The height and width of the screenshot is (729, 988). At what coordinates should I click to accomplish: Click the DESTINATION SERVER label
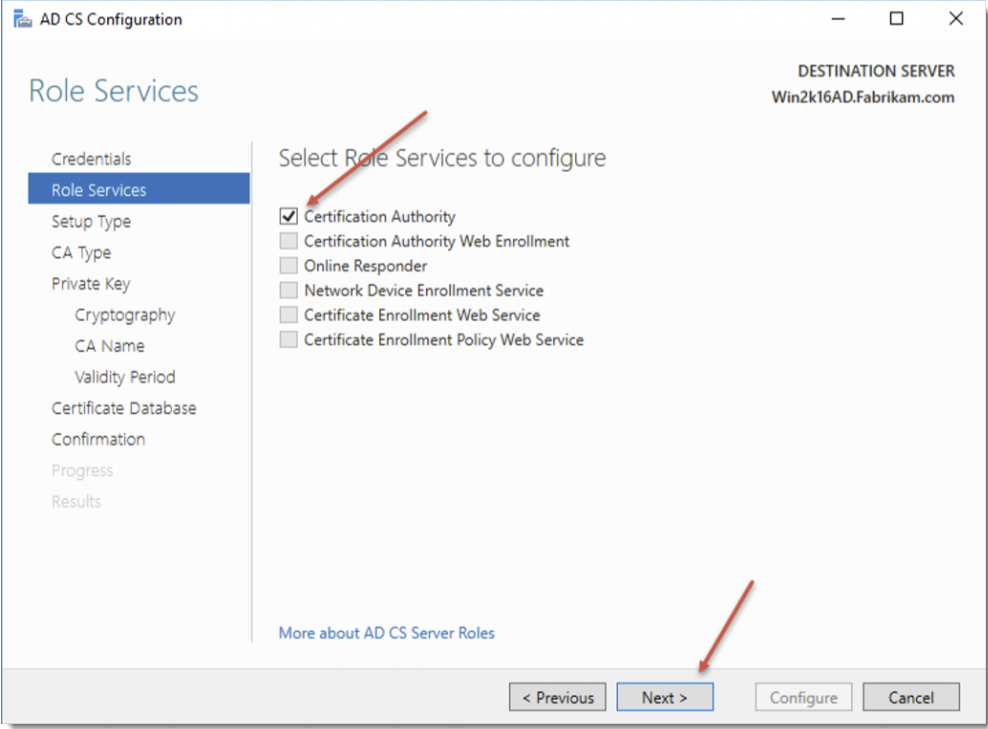coord(876,71)
